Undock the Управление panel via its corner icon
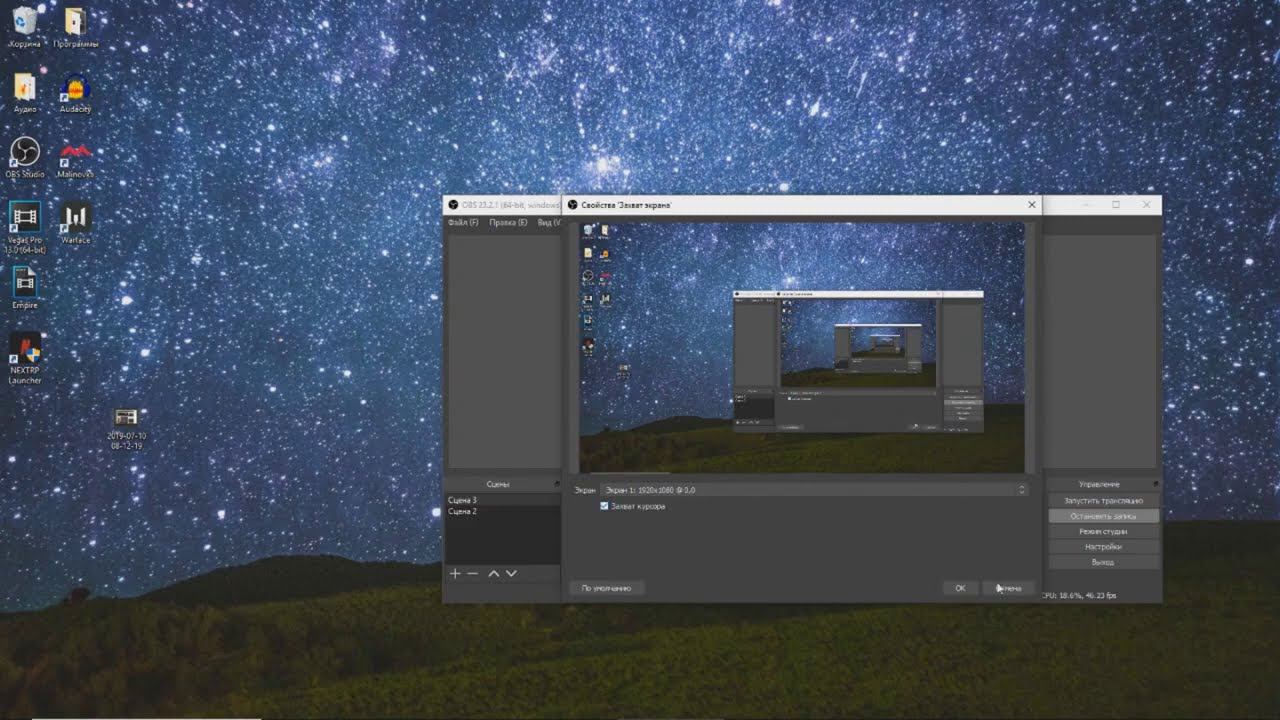 click(x=1156, y=484)
